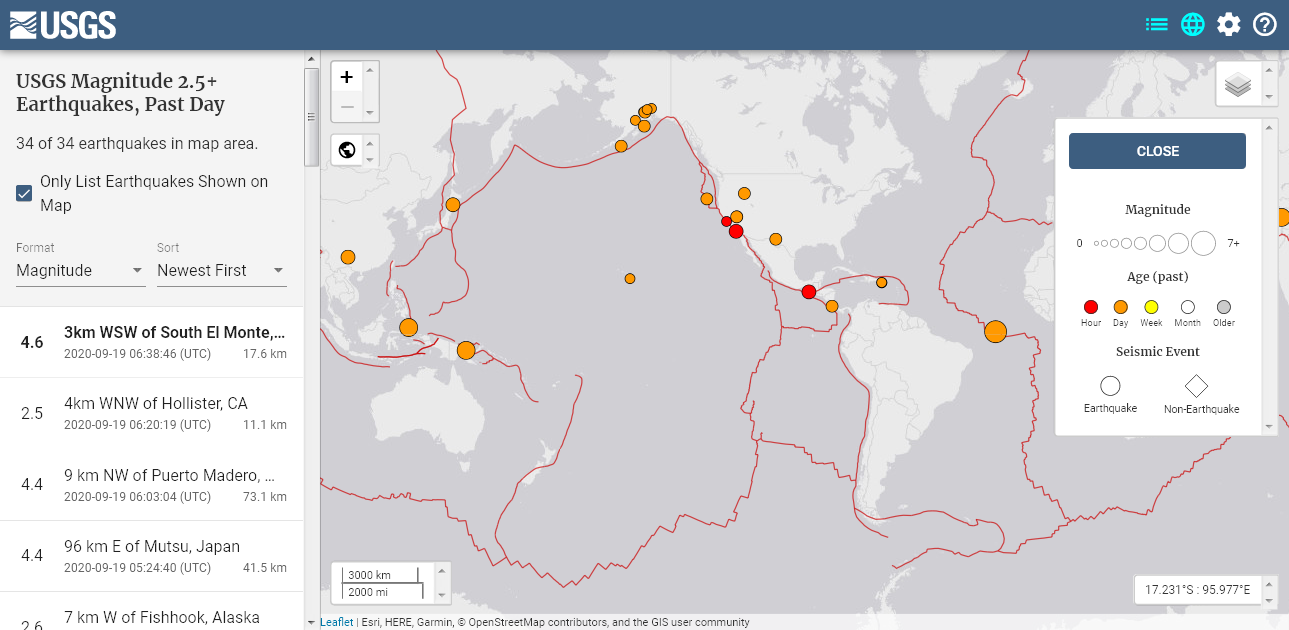Click the 'USGS Magnitude 2.5+ Earthquakes, Past Day' heading
1289x630 pixels.
click(x=121, y=92)
